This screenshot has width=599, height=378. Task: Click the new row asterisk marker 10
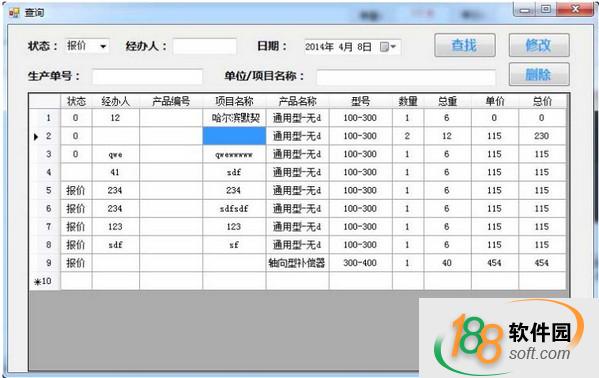coord(43,281)
